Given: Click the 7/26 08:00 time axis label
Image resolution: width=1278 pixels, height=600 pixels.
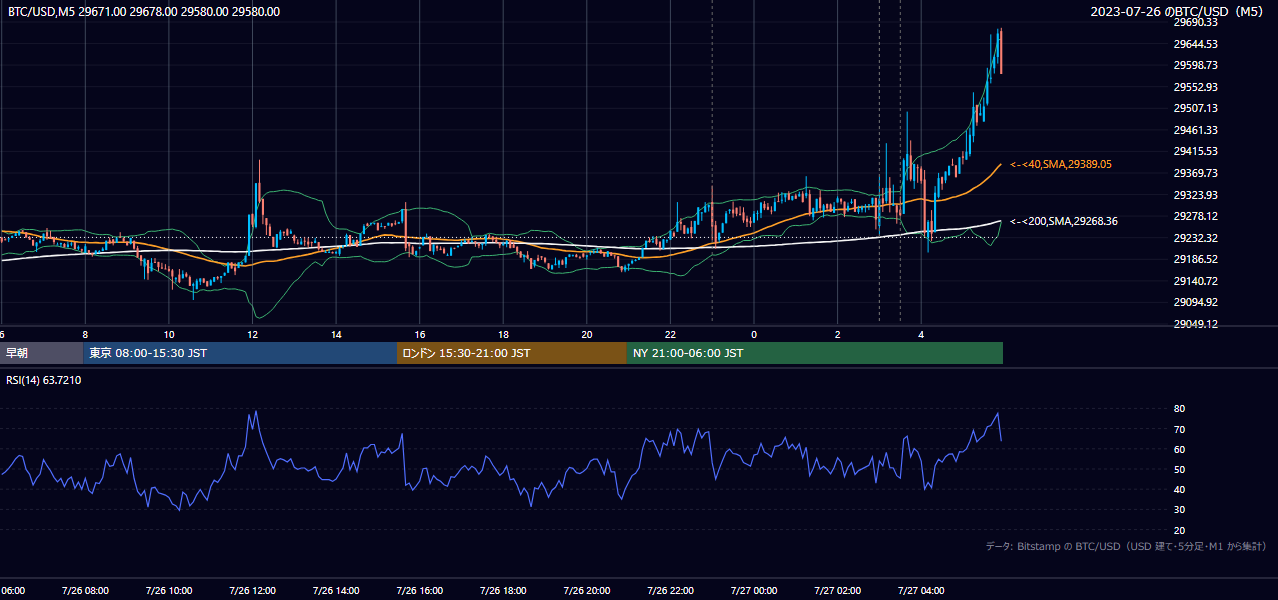Looking at the screenshot, I should tap(84, 590).
